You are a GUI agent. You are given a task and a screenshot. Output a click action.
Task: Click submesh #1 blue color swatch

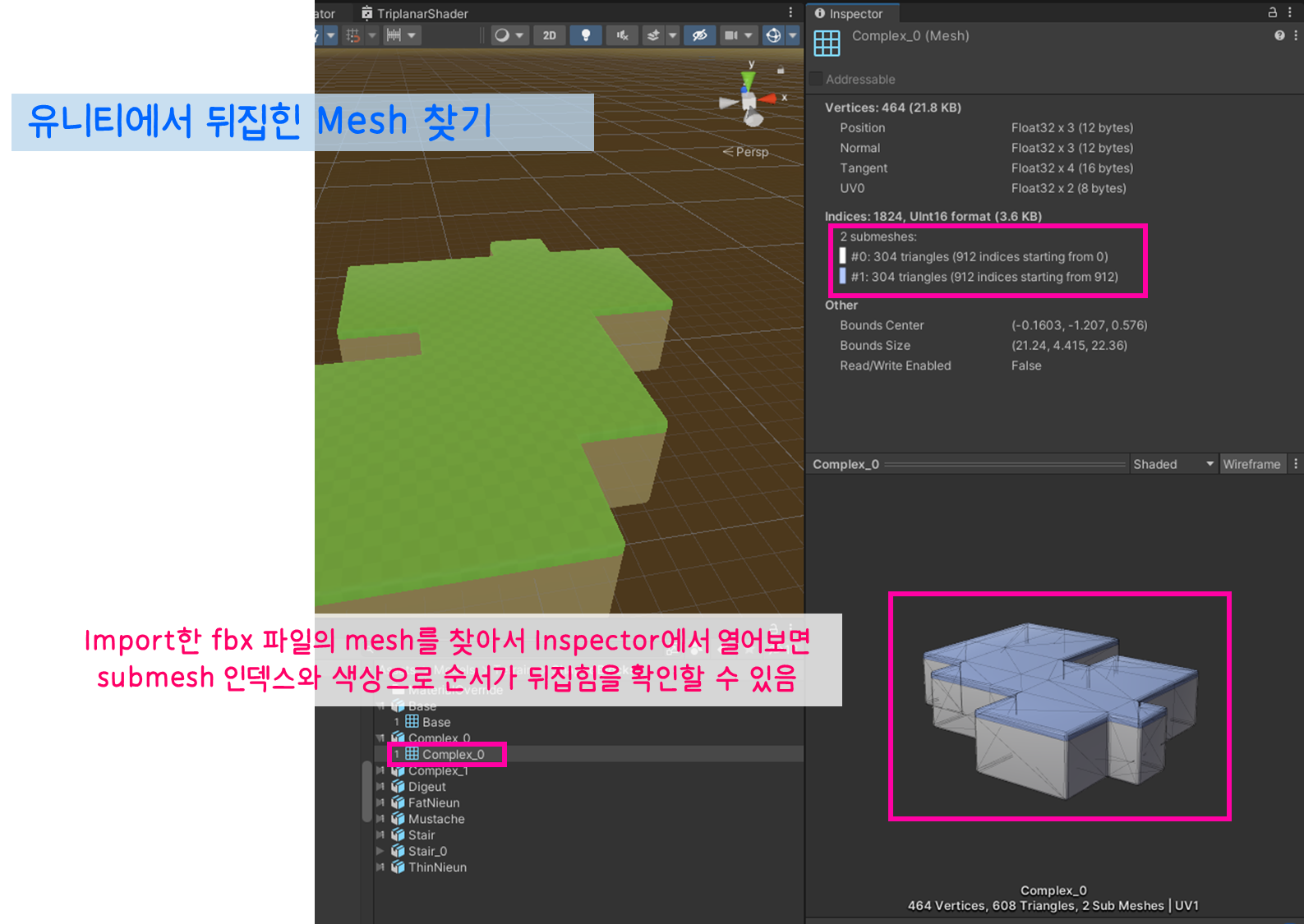pos(842,276)
